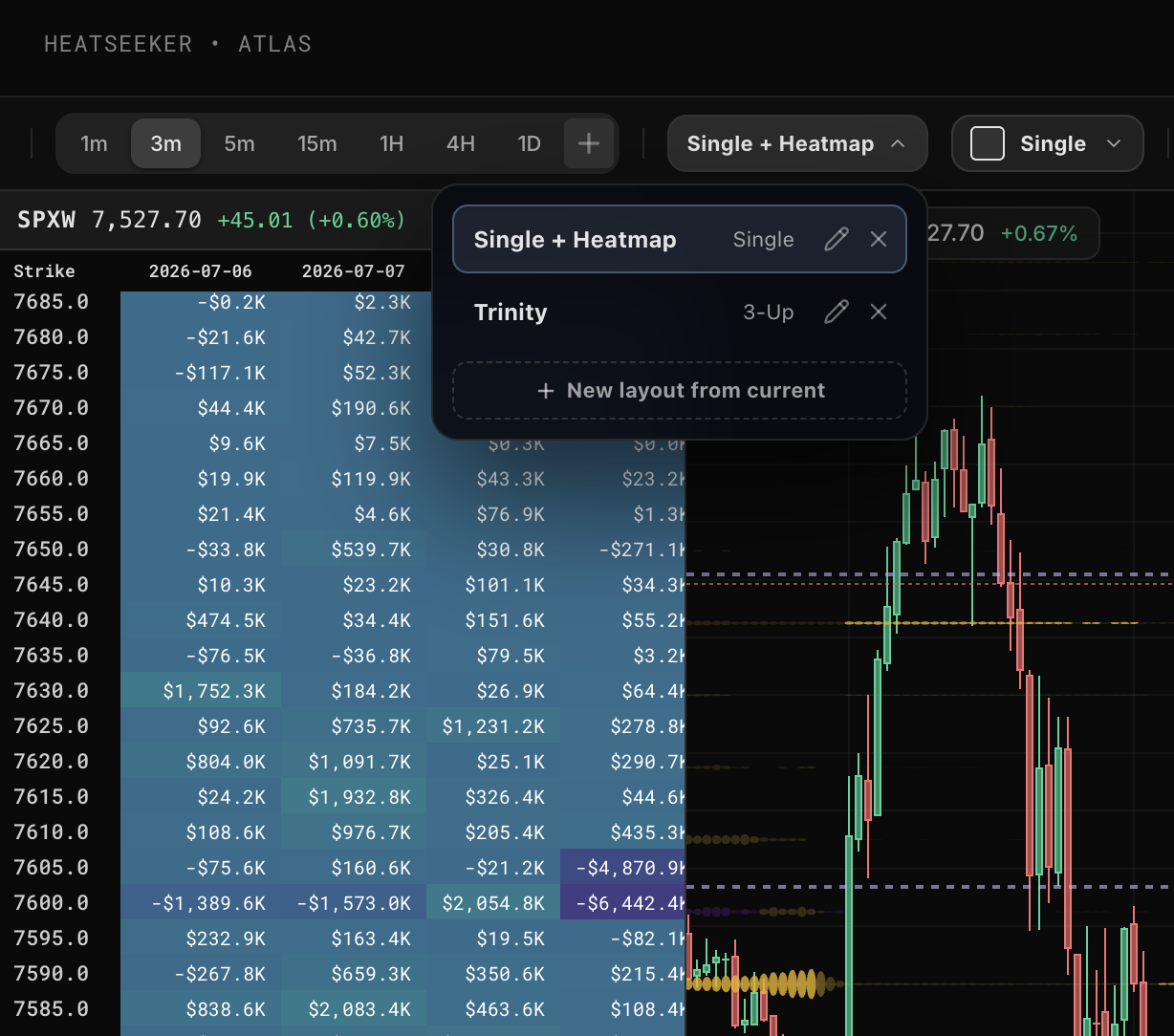Click the 7,527.70 price value

click(146, 220)
